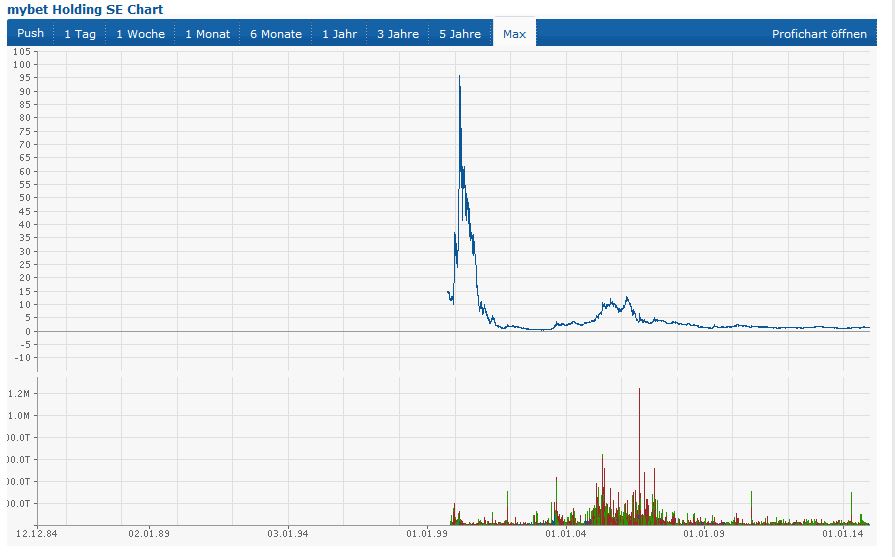Click the 01.01.04 date axis label
This screenshot has width=895, height=557.
point(566,534)
